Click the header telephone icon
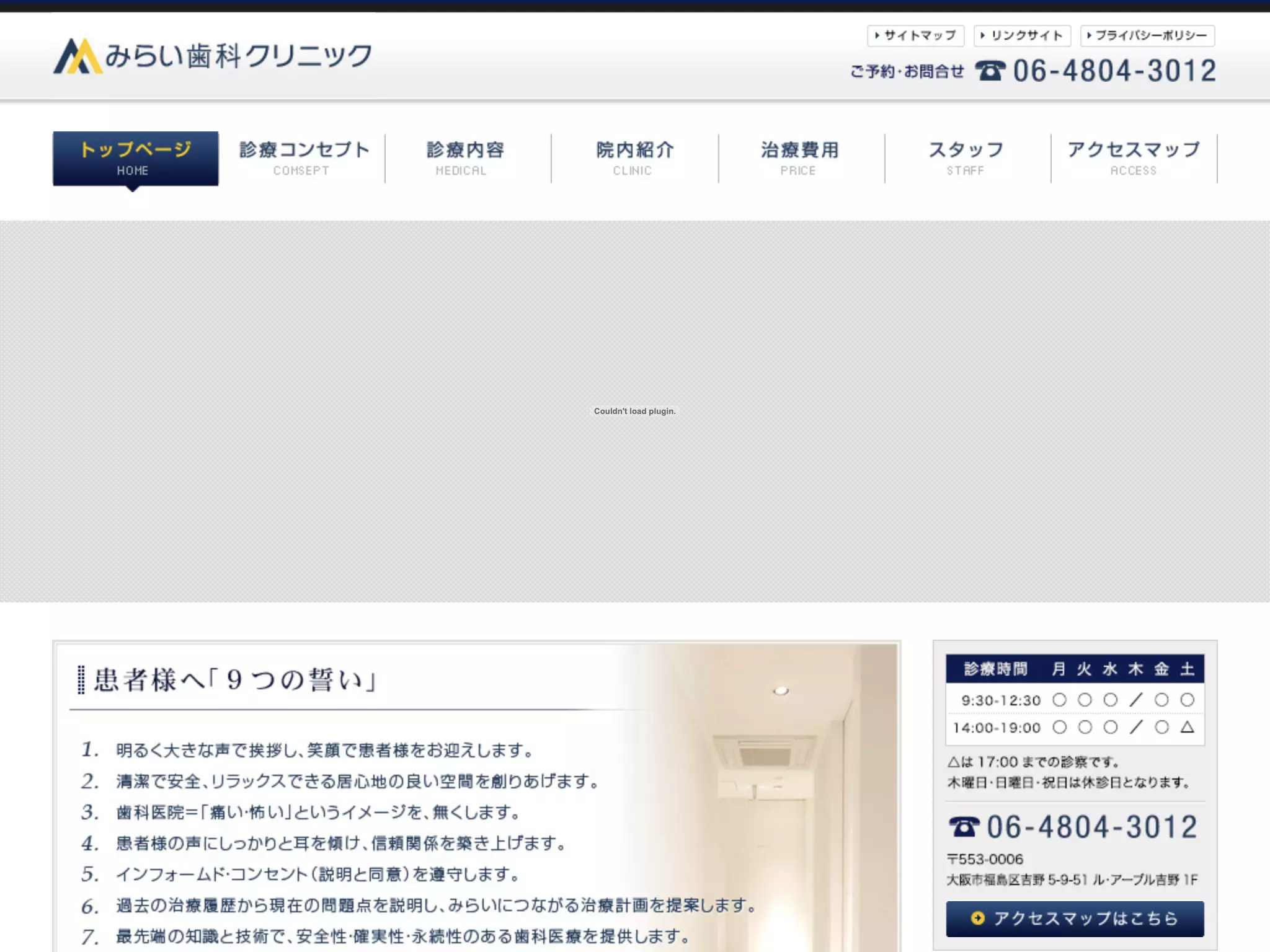Viewport: 1270px width, 952px height. (x=990, y=71)
